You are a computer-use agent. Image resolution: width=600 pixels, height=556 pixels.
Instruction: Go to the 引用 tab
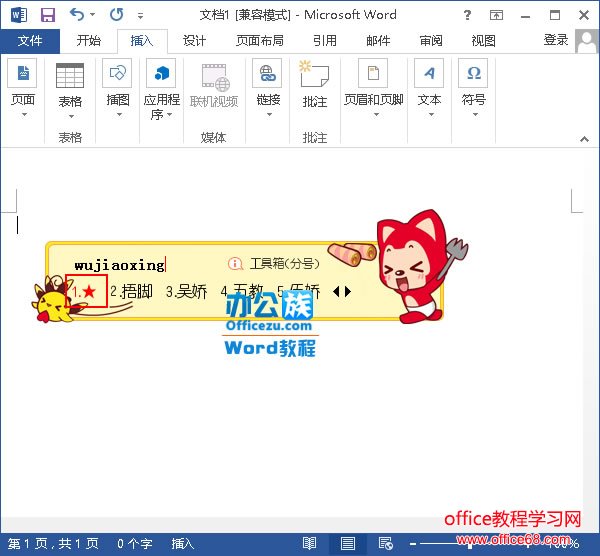[x=324, y=41]
